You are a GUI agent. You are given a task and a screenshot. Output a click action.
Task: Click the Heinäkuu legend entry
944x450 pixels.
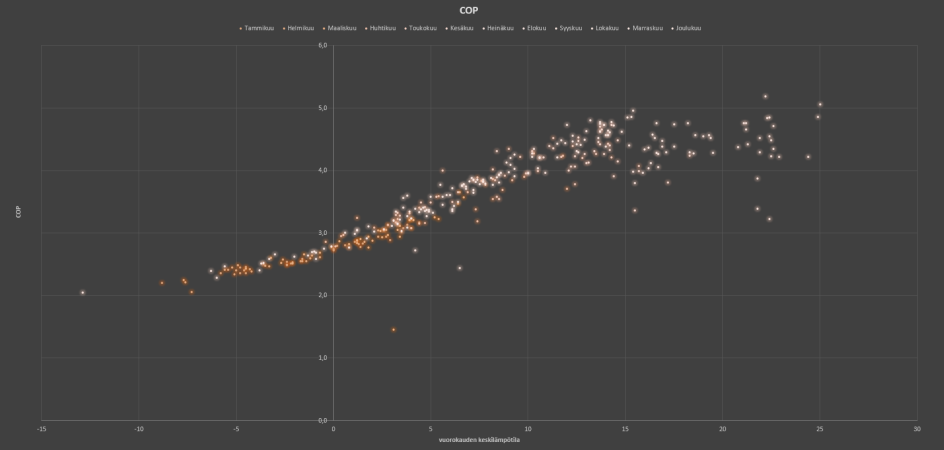(x=498, y=28)
